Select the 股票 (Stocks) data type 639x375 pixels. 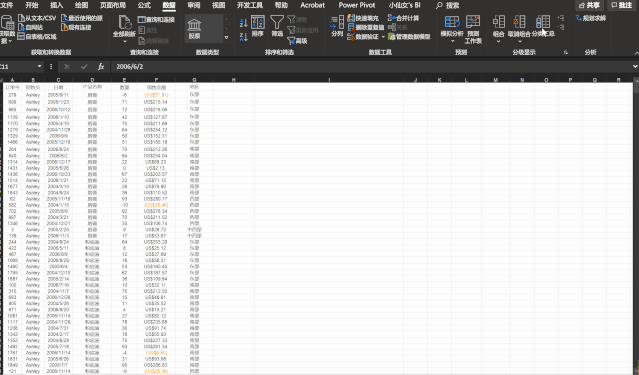[194, 28]
